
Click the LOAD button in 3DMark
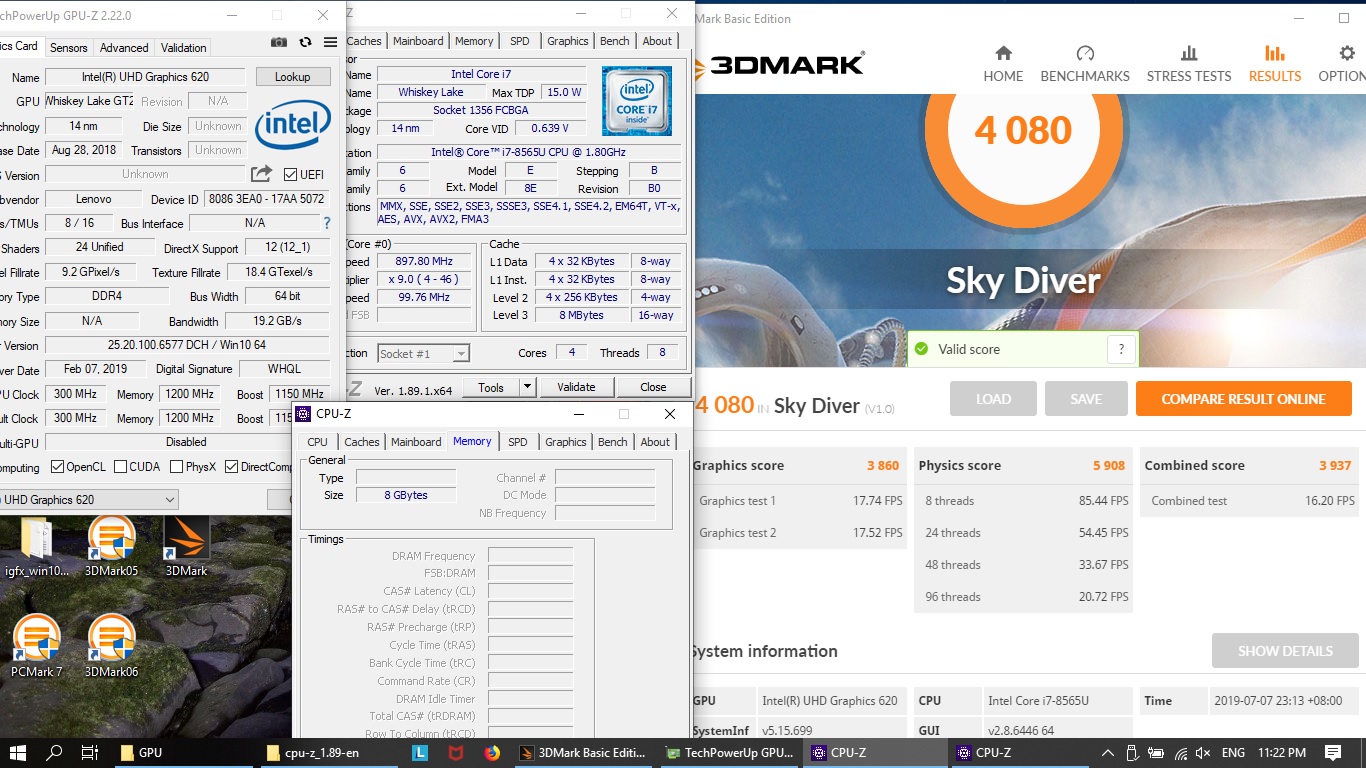pos(993,399)
